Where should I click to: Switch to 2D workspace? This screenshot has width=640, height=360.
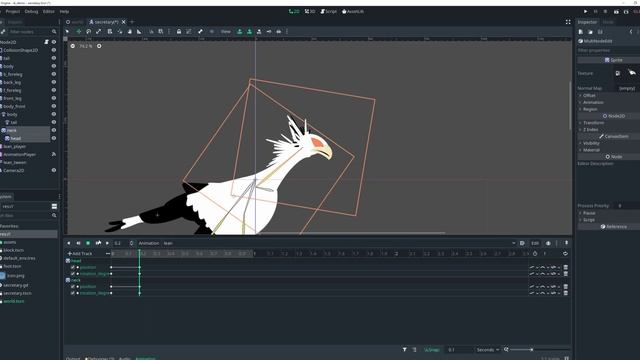pos(294,11)
